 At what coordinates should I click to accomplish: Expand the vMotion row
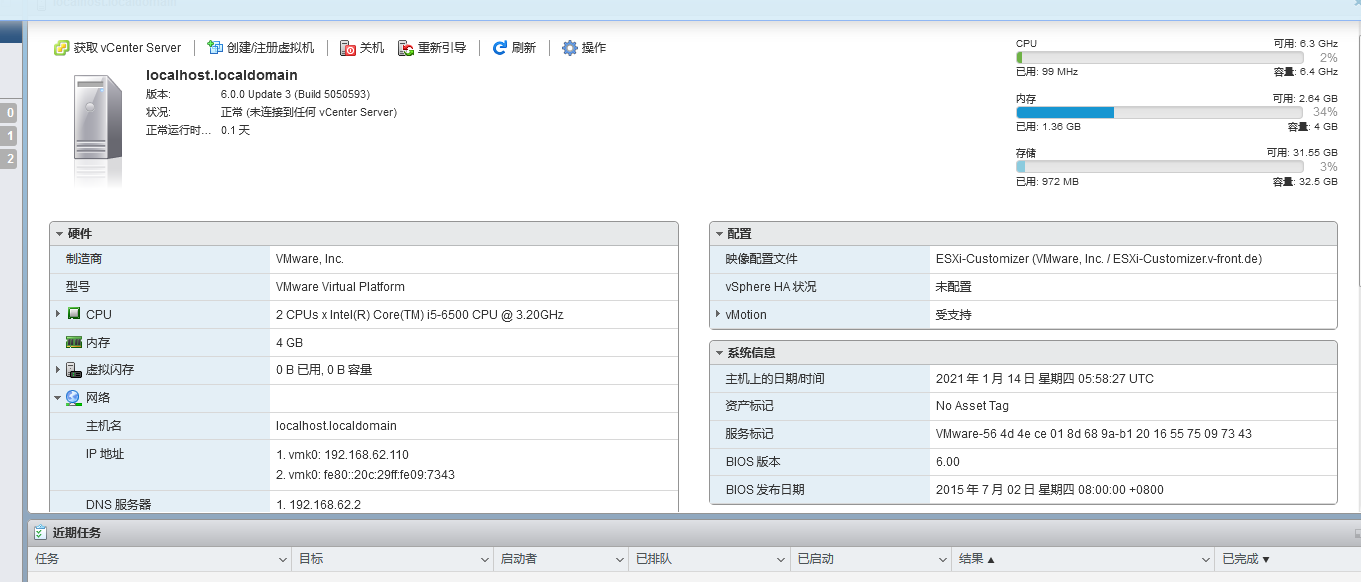[x=718, y=314]
